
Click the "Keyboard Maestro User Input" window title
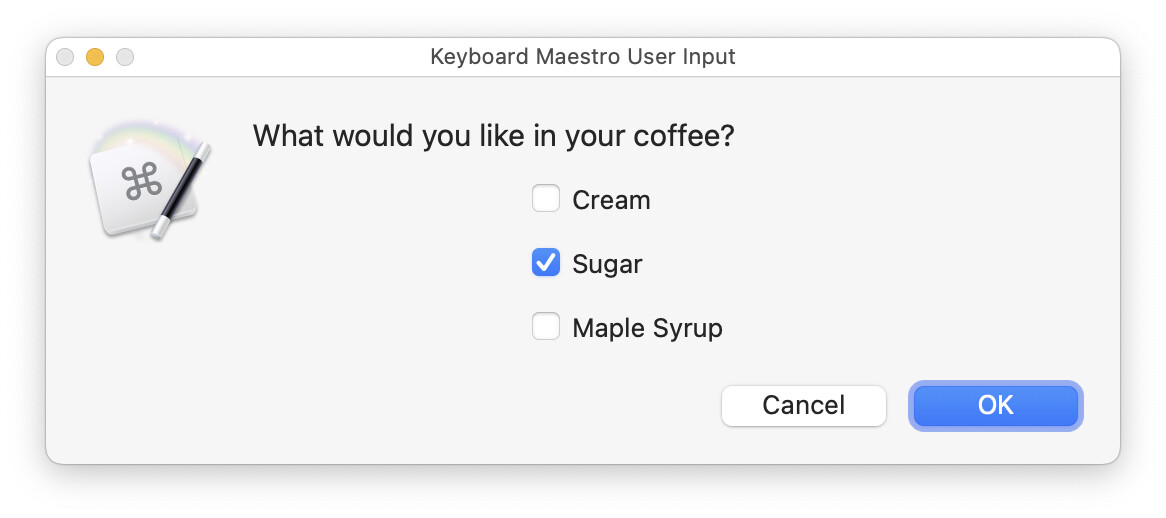[582, 57]
